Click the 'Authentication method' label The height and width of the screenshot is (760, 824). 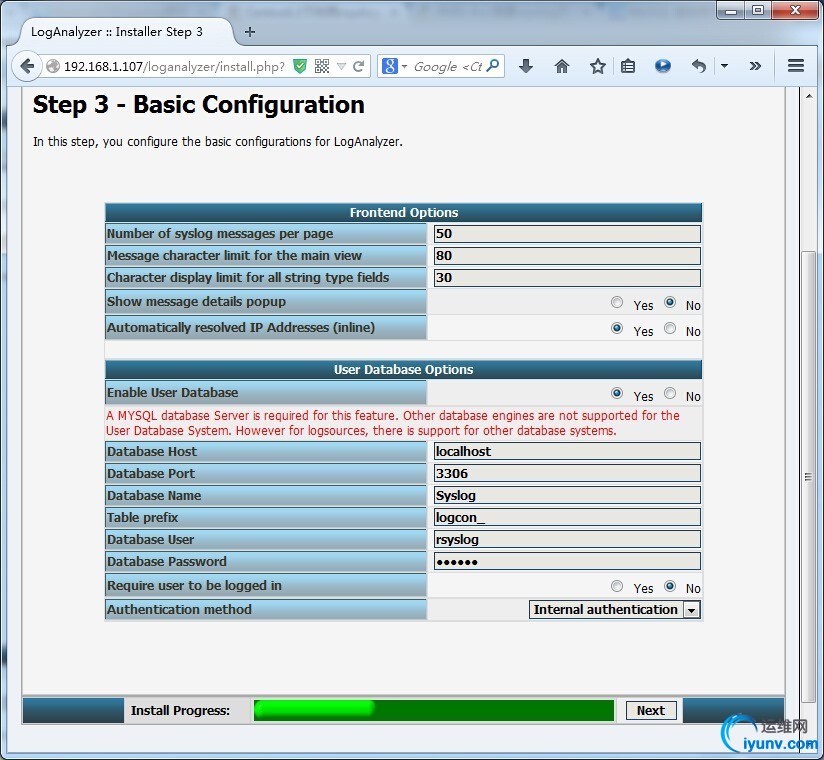click(x=179, y=610)
